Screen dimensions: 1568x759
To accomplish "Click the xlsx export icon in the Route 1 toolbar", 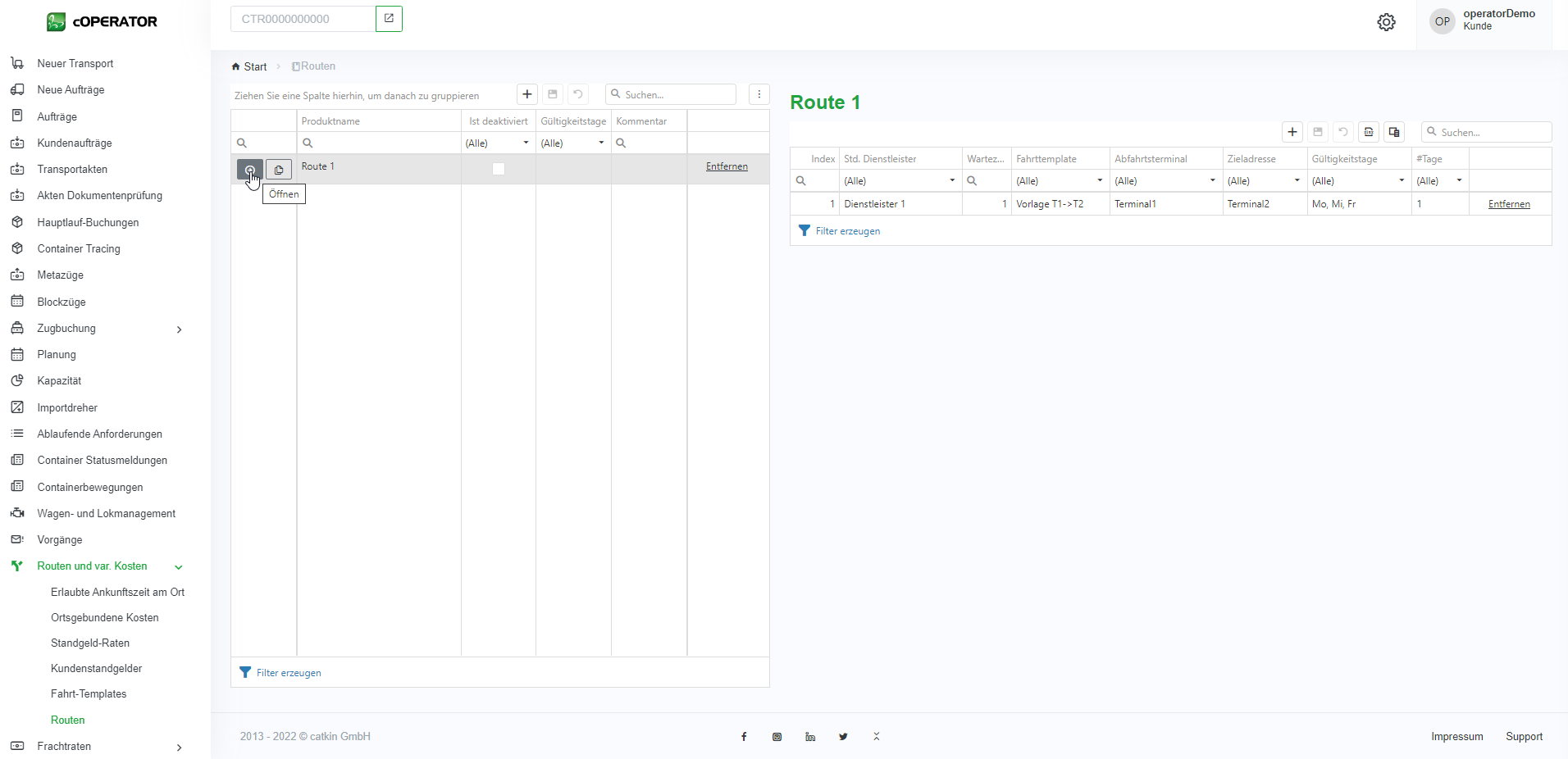I will click(x=1368, y=132).
